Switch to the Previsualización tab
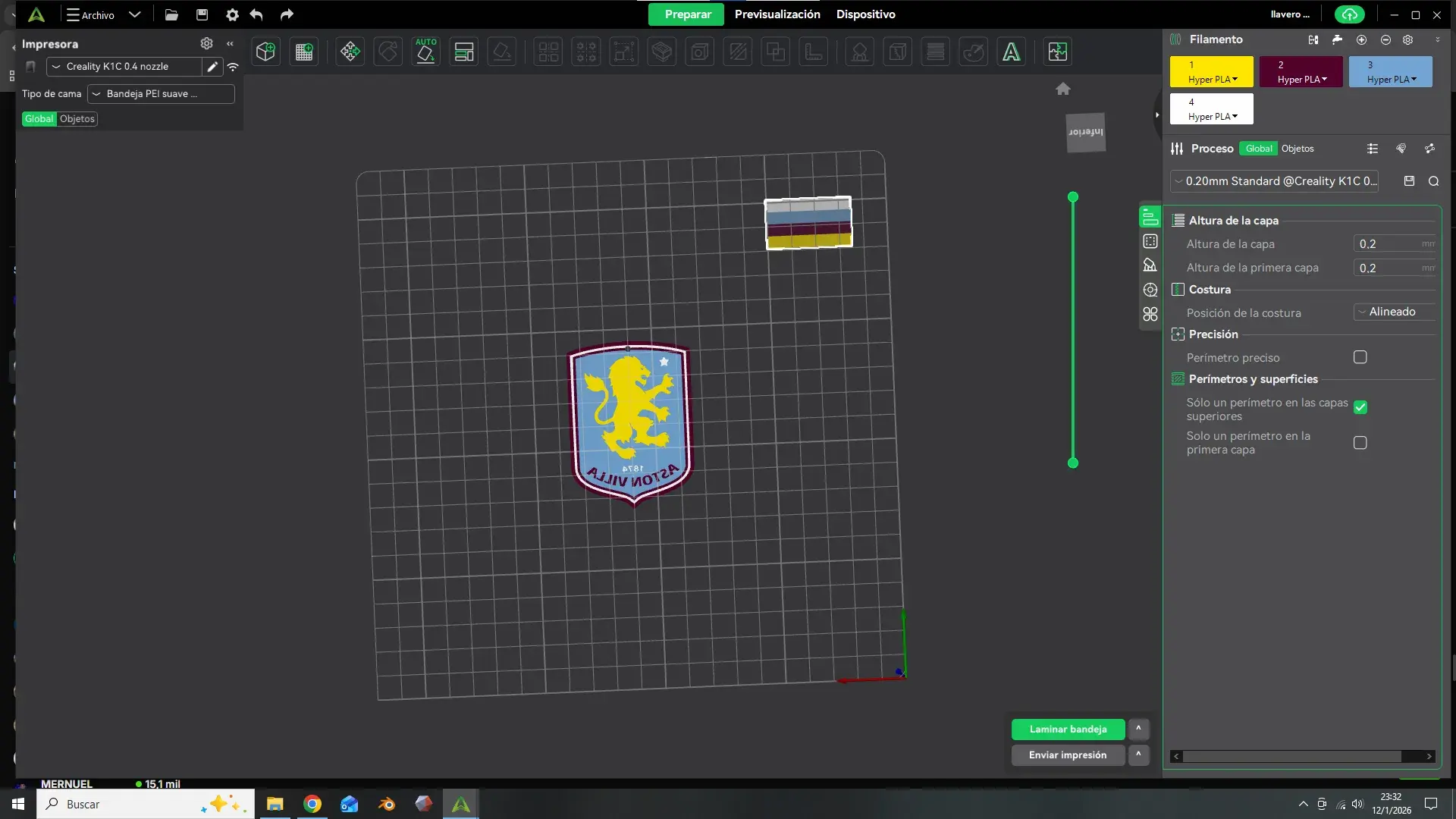Image resolution: width=1456 pixels, height=819 pixels. 777,14
